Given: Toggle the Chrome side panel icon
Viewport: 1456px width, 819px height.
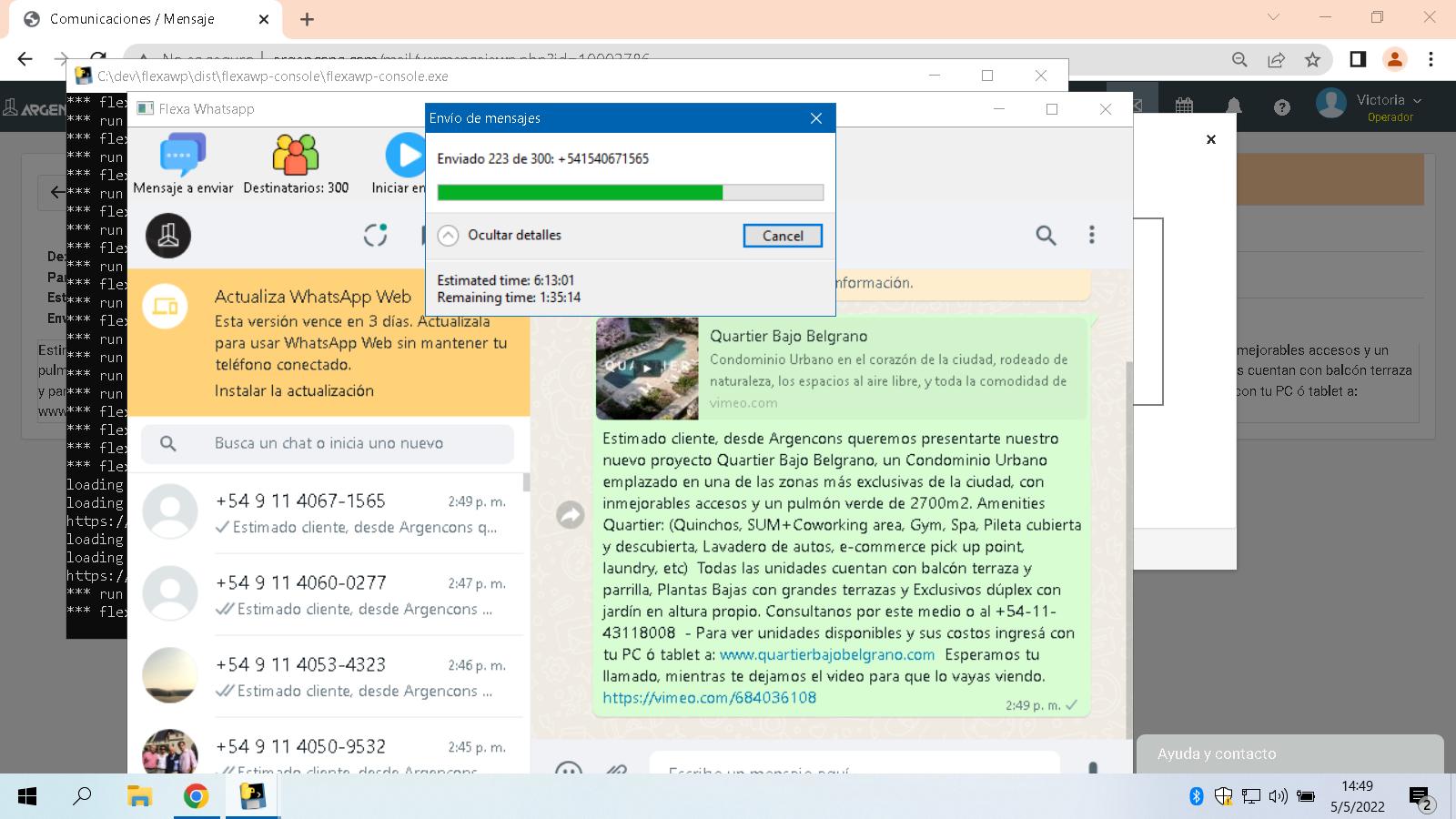Looking at the screenshot, I should tap(1358, 59).
